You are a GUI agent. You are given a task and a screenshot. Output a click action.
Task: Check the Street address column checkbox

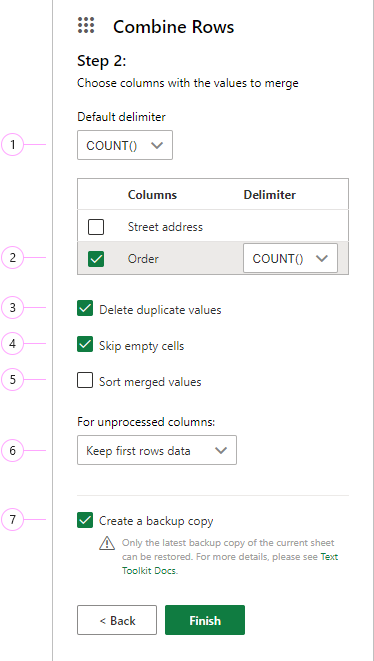coord(96,227)
